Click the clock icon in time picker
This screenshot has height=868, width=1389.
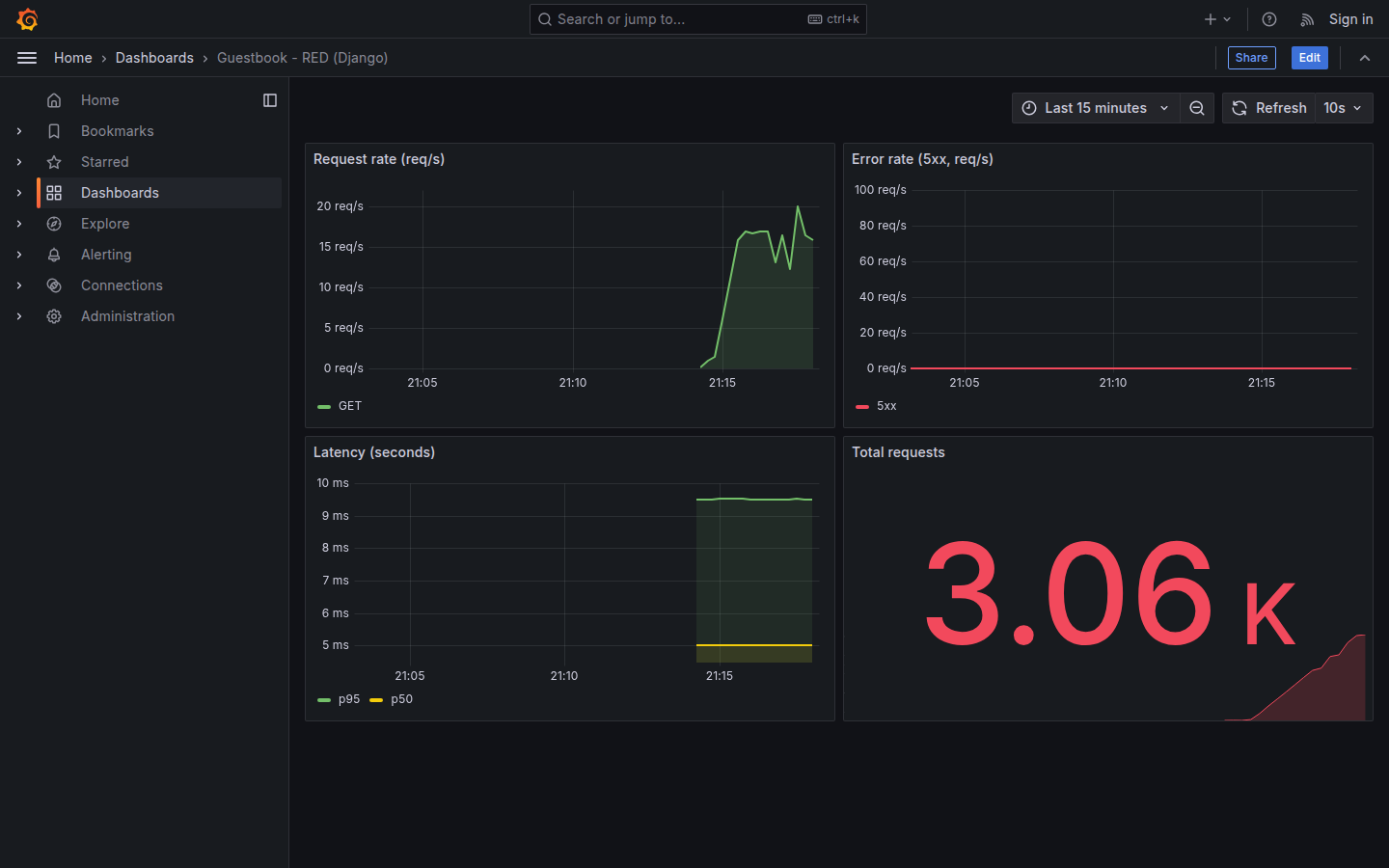[x=1029, y=108]
